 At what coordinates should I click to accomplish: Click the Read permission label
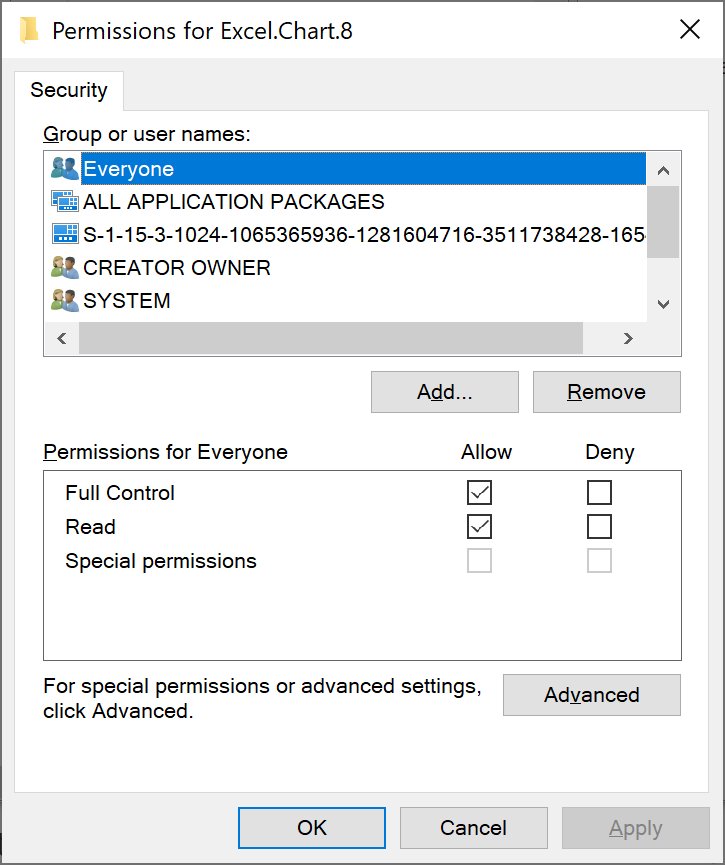coord(90,527)
